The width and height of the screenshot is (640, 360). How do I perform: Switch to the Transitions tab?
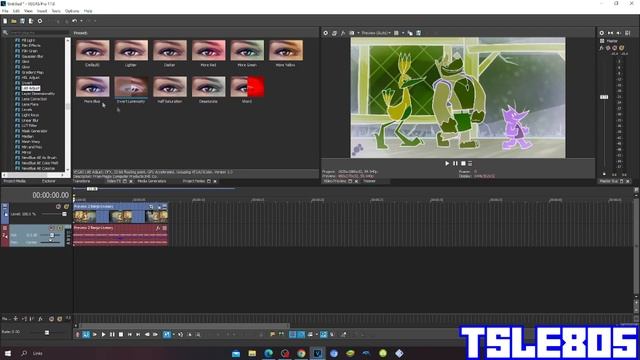82,181
